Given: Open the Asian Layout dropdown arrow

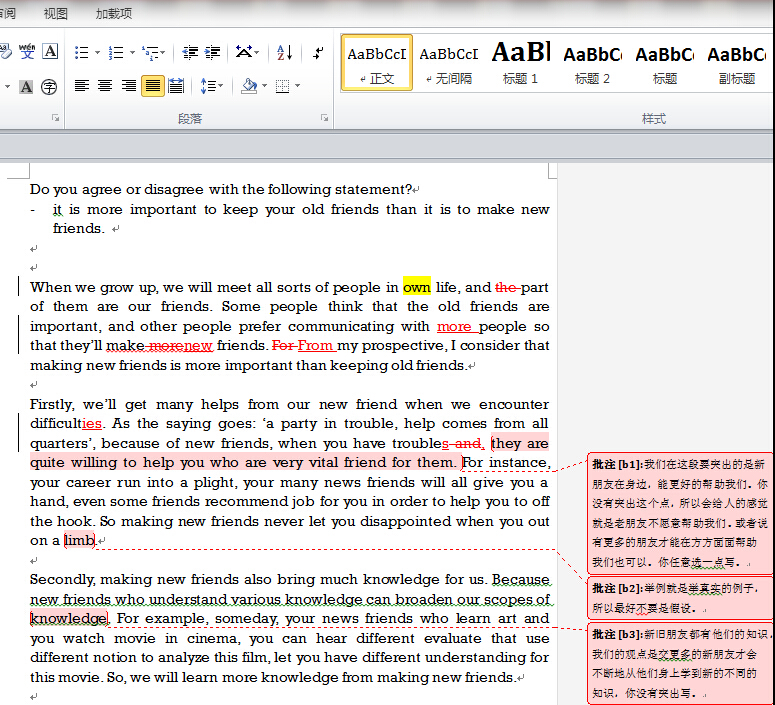Looking at the screenshot, I should (x=257, y=52).
